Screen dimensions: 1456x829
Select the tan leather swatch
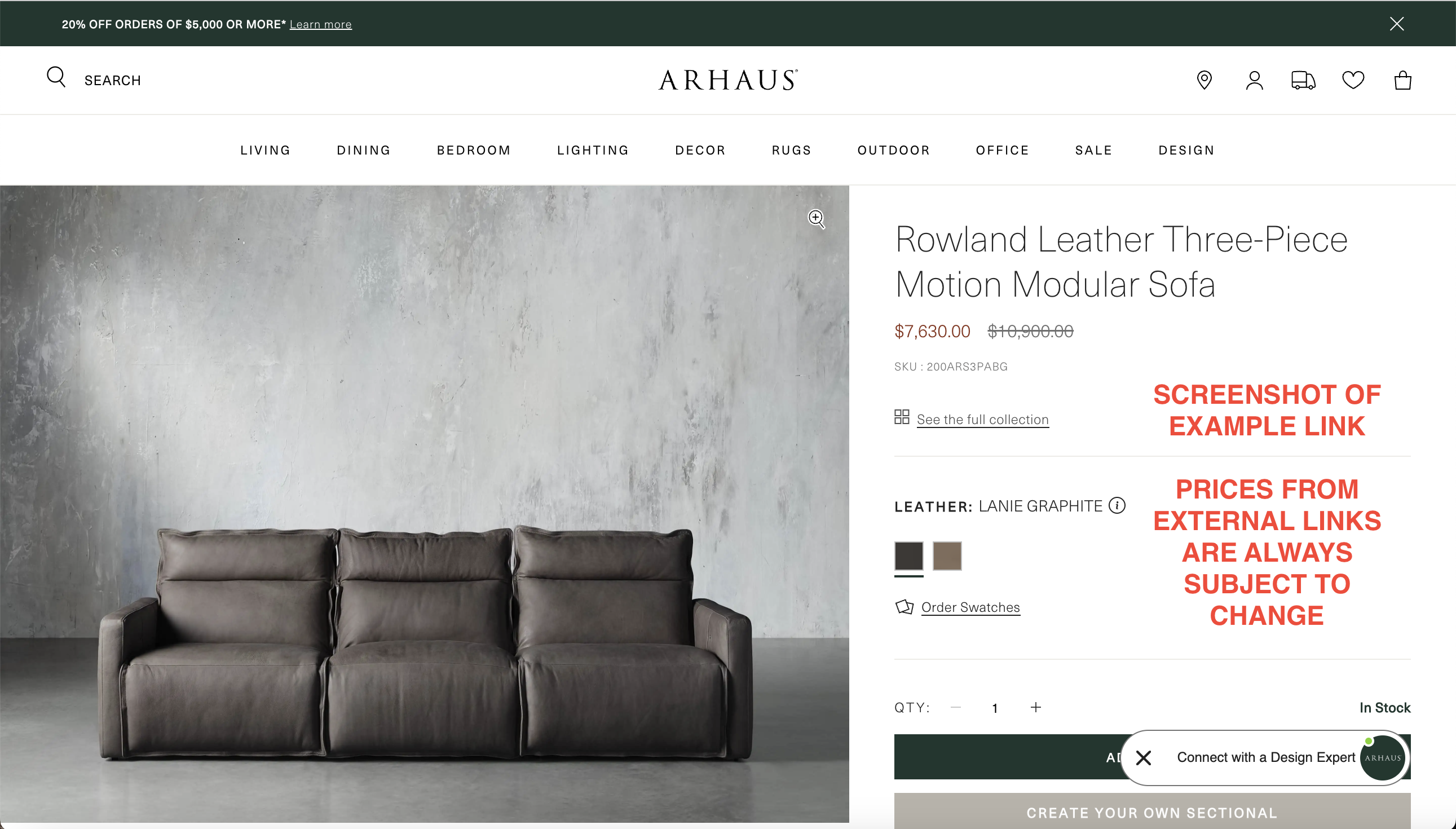947,556
